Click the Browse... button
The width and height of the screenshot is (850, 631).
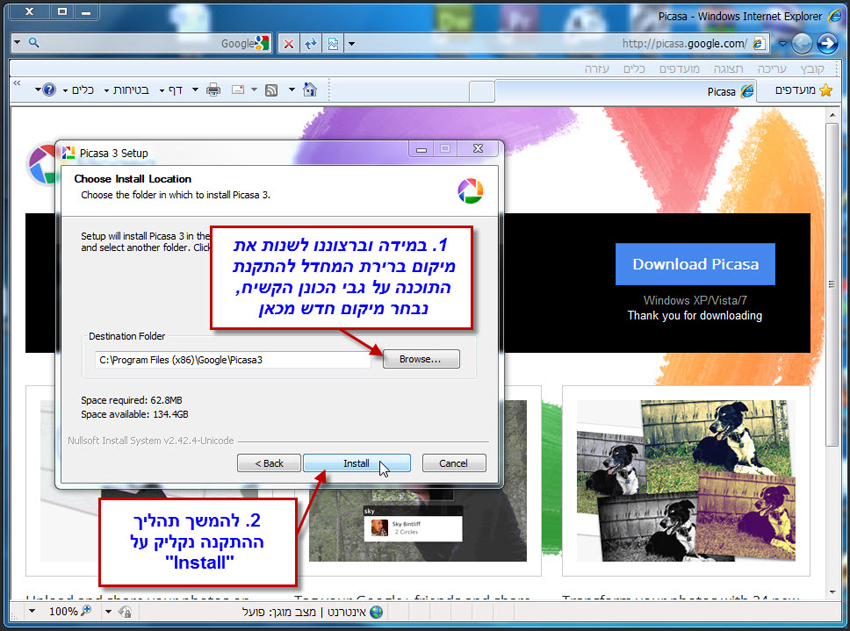(x=421, y=359)
